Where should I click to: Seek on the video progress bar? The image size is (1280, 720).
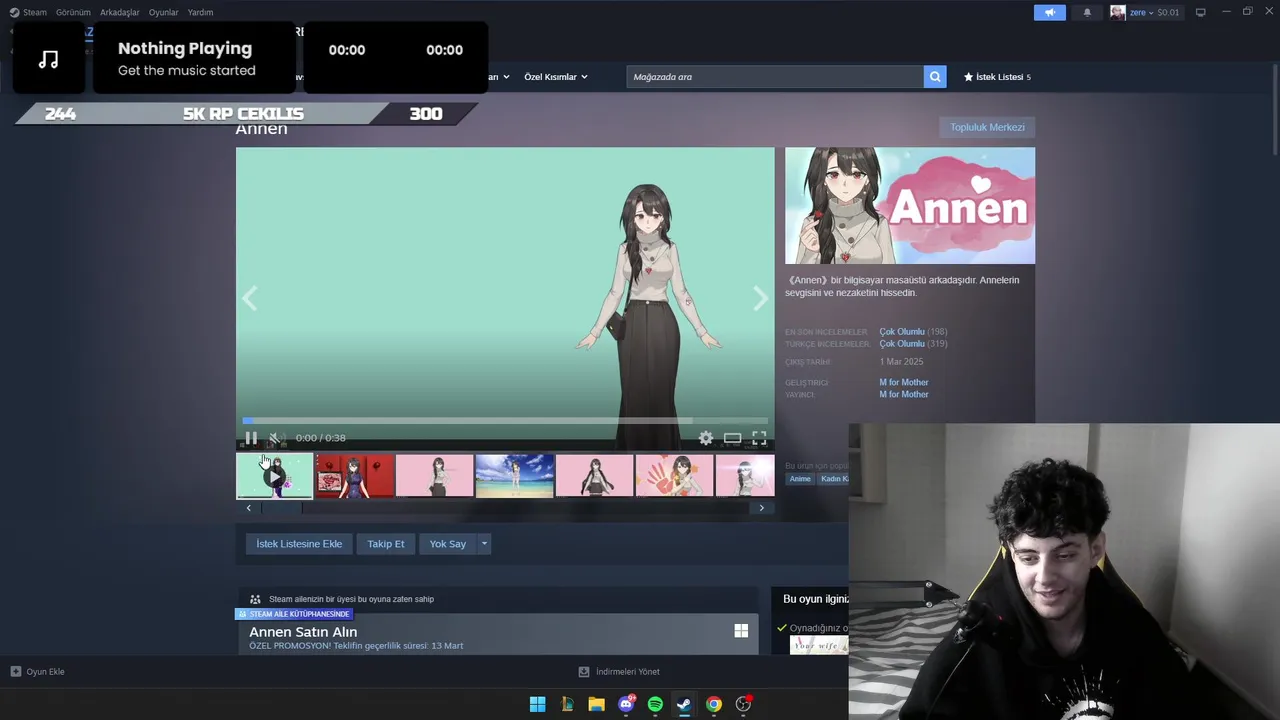click(505, 421)
